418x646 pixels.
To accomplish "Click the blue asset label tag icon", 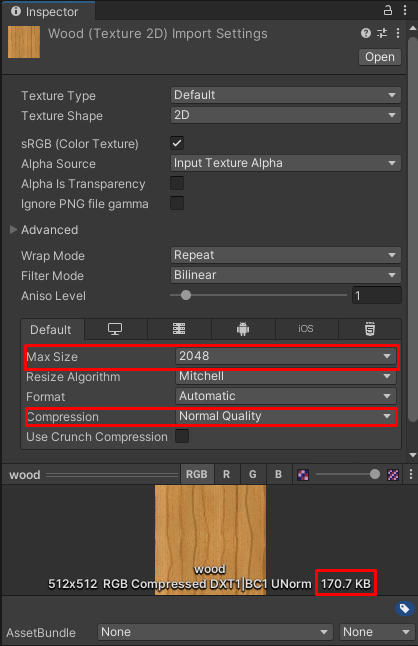I will (404, 609).
